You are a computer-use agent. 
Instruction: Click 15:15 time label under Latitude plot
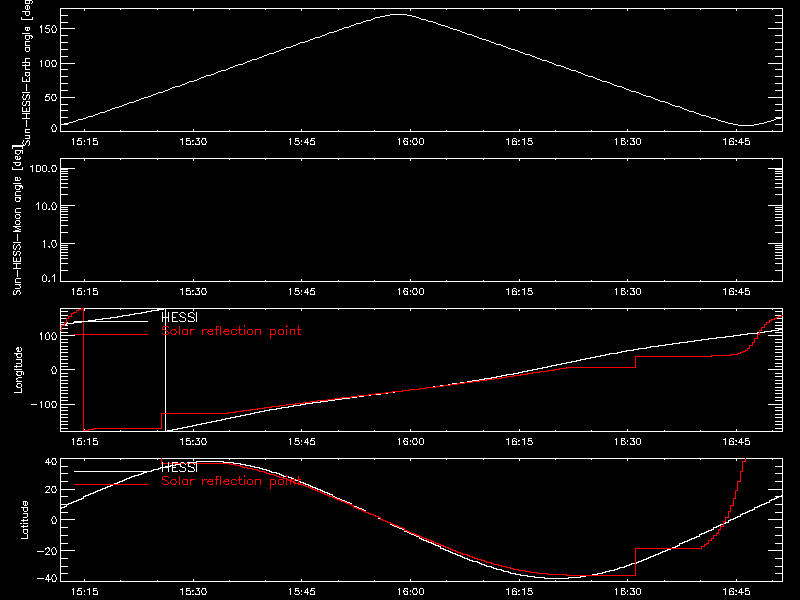[85, 592]
